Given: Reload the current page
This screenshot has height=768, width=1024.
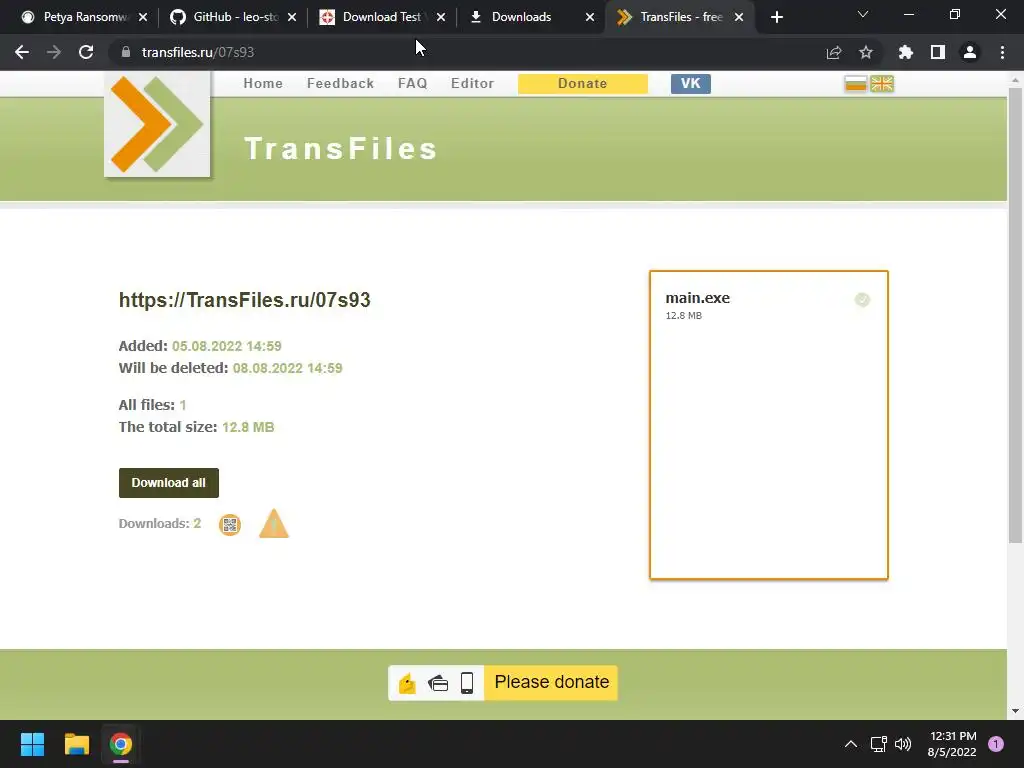Looking at the screenshot, I should pyautogui.click(x=86, y=52).
